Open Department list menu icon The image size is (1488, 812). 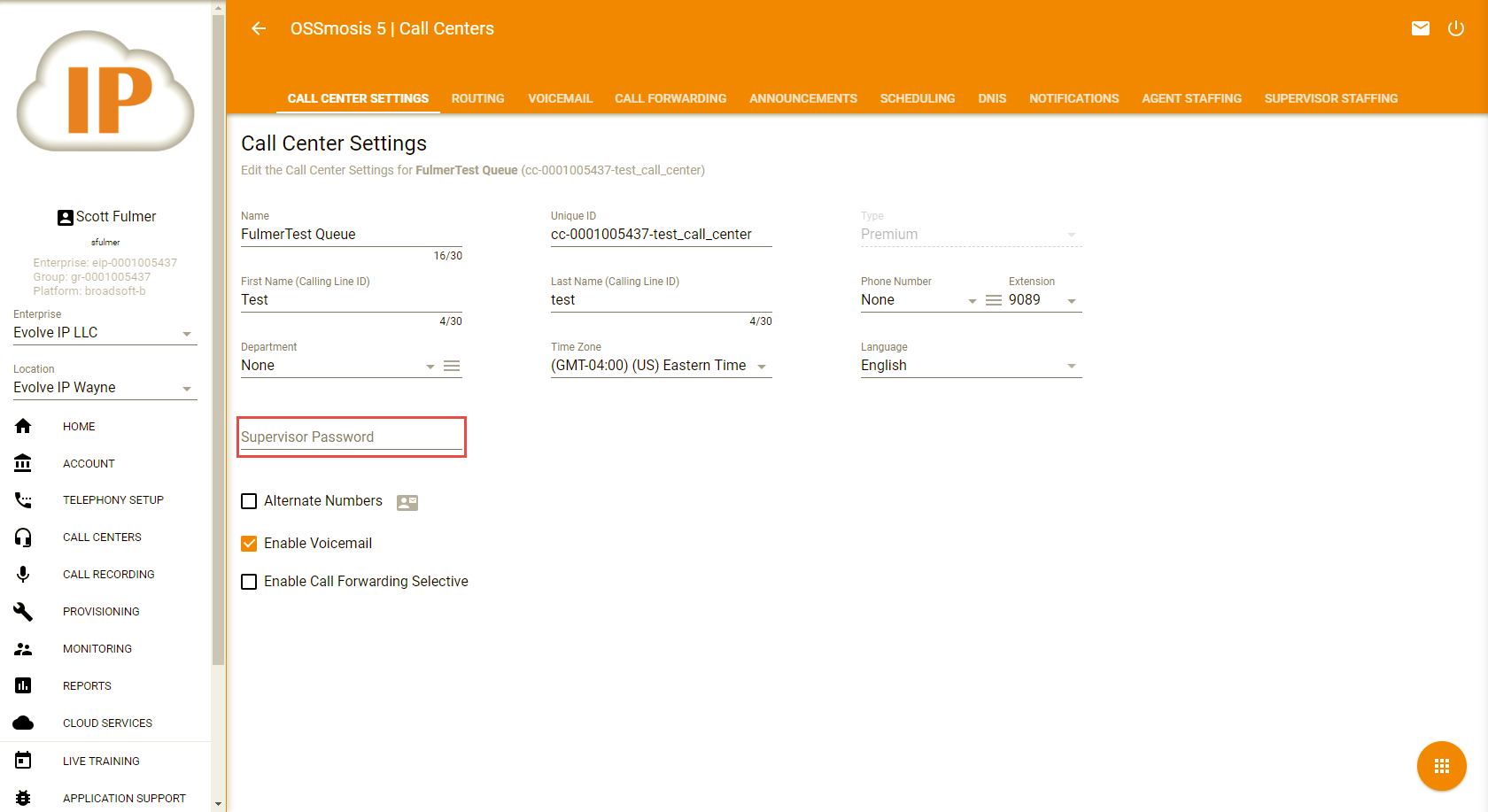point(452,366)
